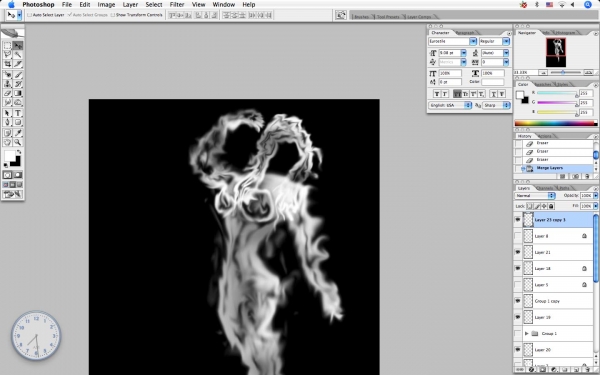The image size is (600, 375).
Task: Select the Hand tool
Action: pyautogui.click(x=7, y=142)
